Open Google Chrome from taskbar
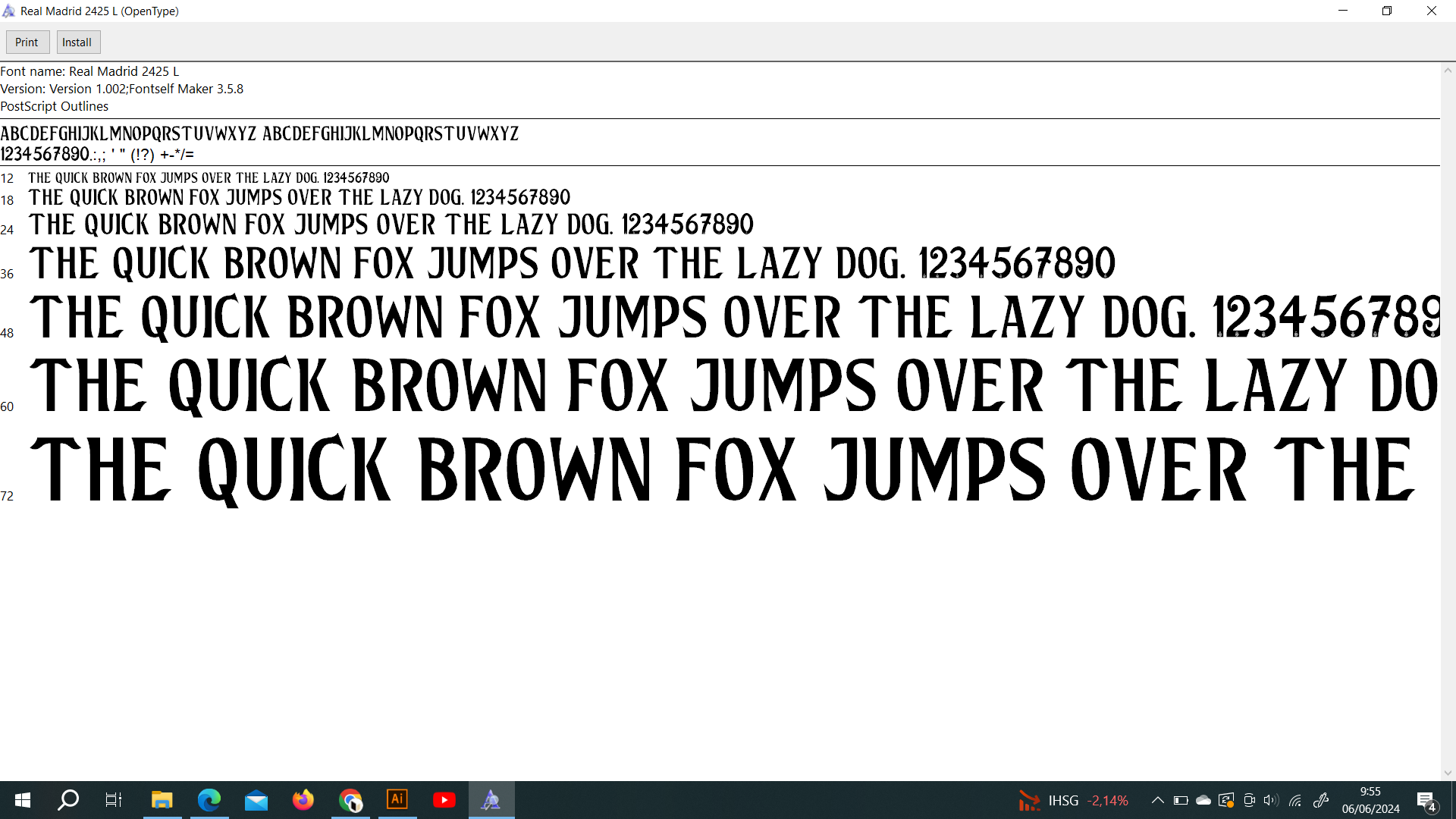This screenshot has height=819, width=1456. click(350, 800)
